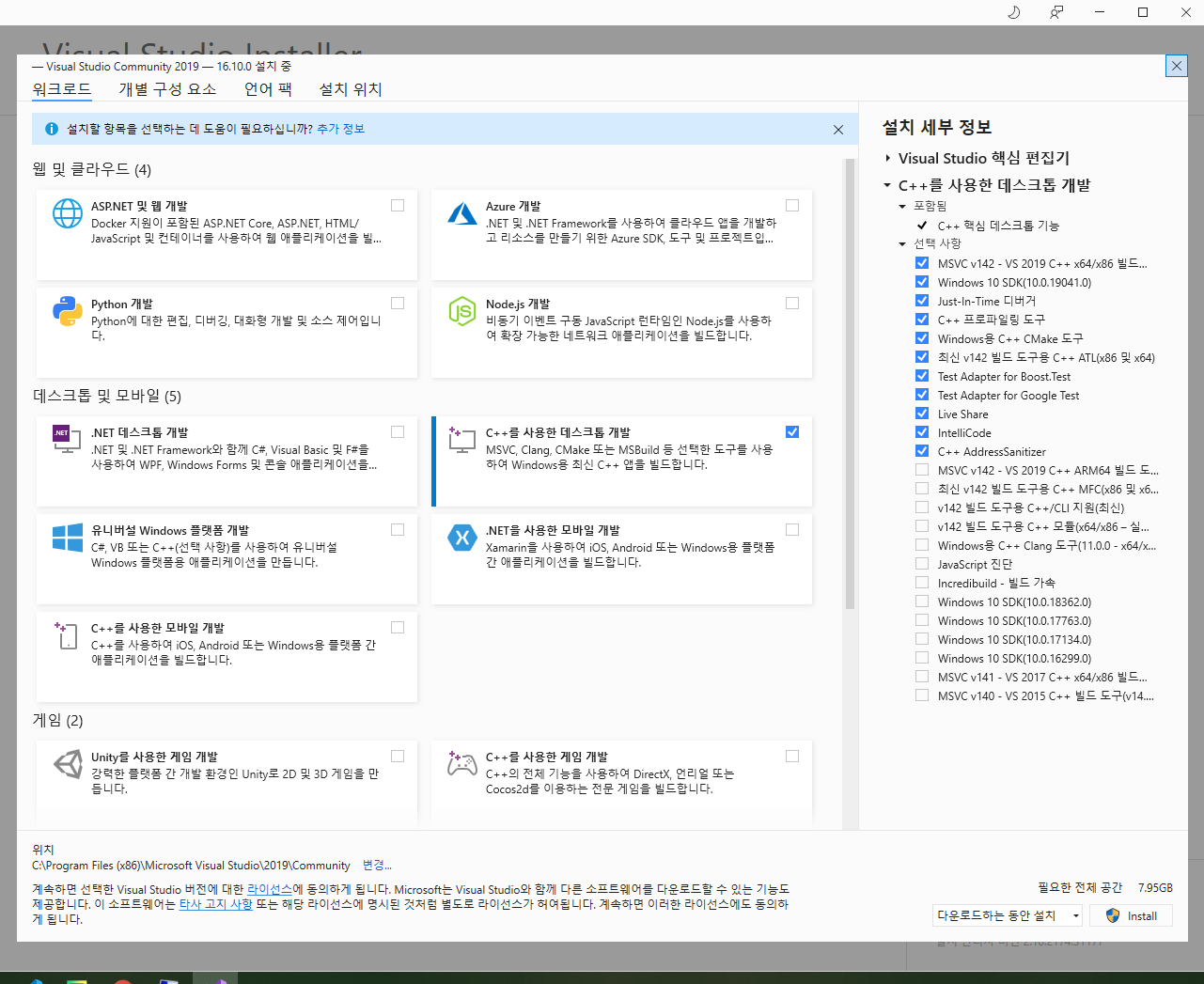Close the installer dialog with blue X
The height and width of the screenshot is (984, 1204).
(1176, 66)
